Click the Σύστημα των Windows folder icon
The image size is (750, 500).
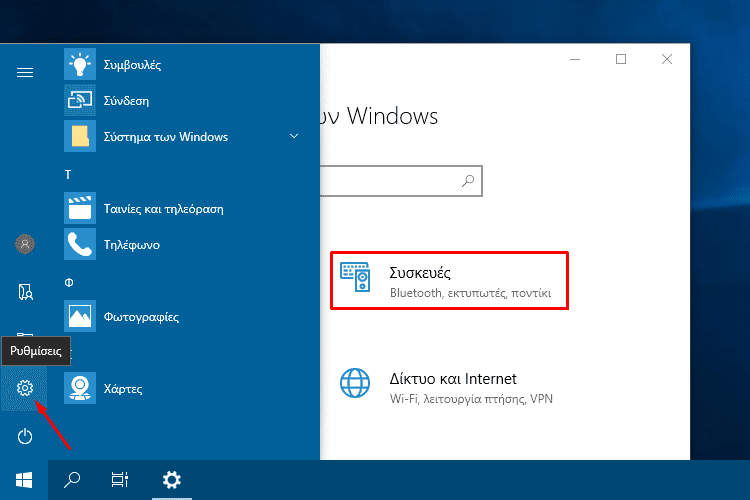click(x=80, y=136)
